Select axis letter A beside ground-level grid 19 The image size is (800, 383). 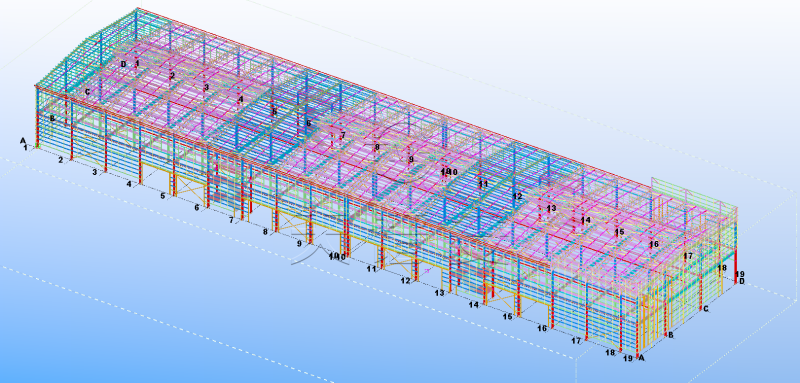click(x=642, y=358)
